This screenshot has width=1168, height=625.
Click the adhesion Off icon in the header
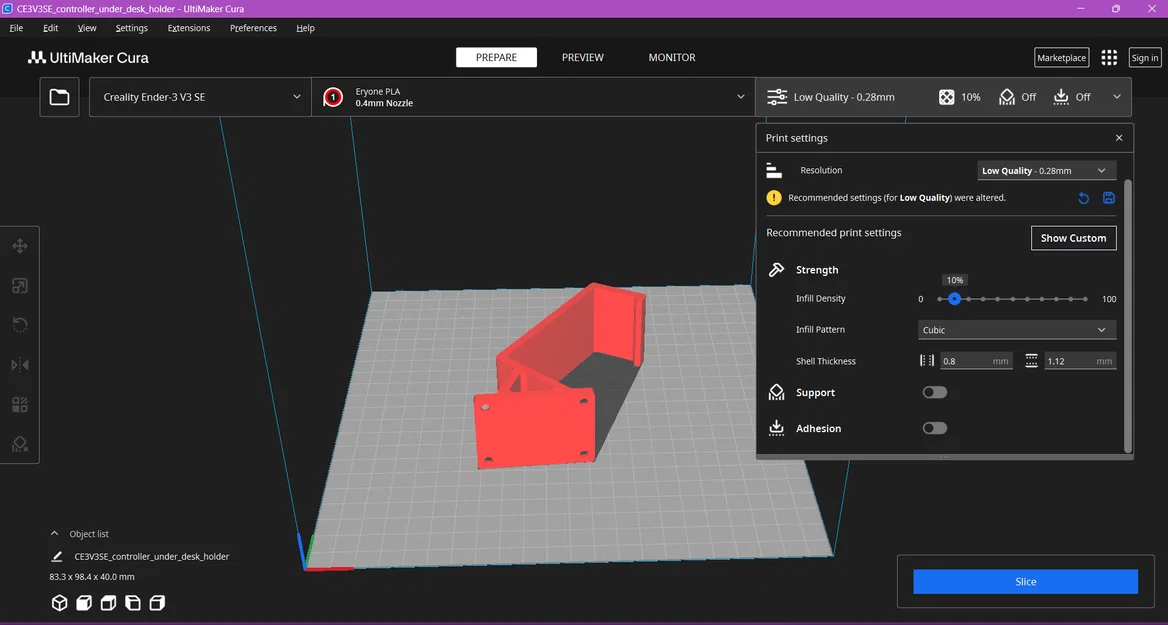(x=1061, y=97)
